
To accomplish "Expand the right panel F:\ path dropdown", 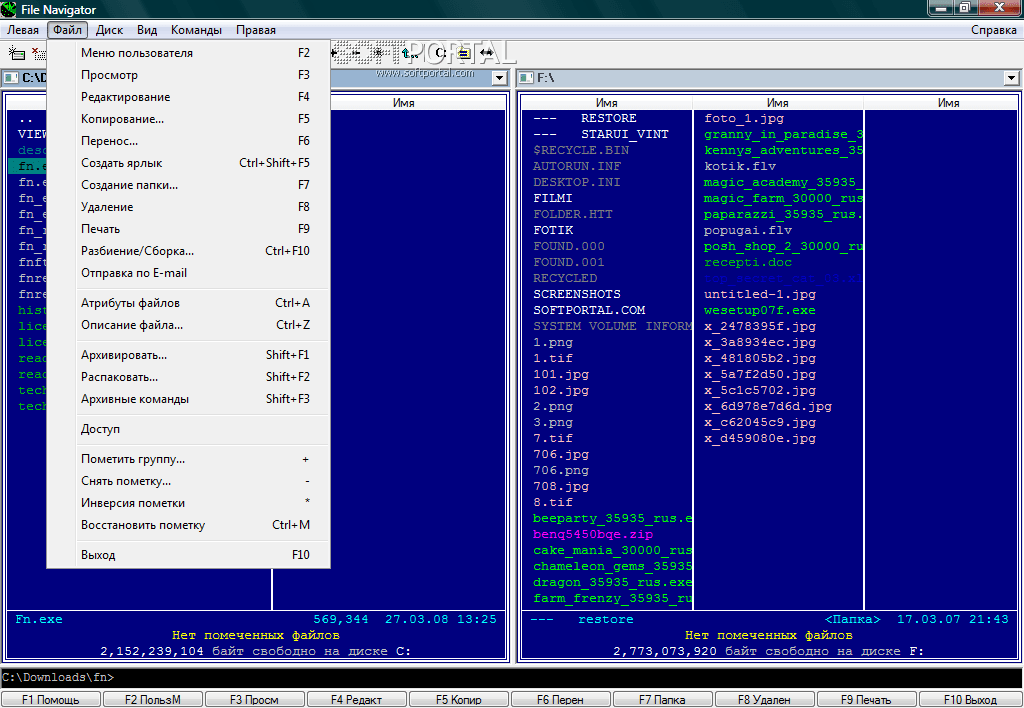I will [x=1011, y=77].
